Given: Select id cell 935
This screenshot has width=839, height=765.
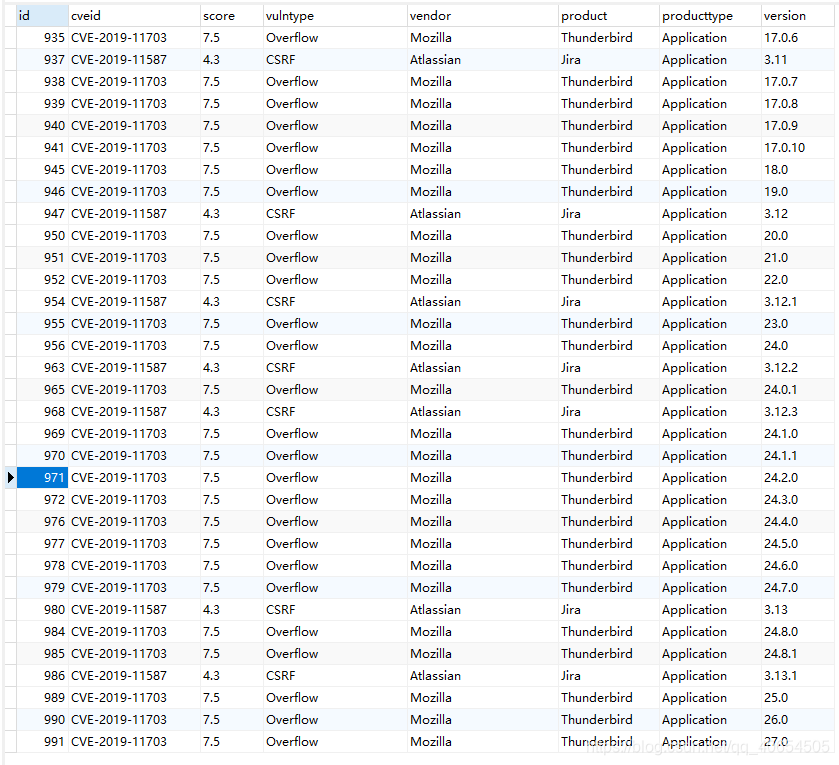Looking at the screenshot, I should [x=42, y=37].
